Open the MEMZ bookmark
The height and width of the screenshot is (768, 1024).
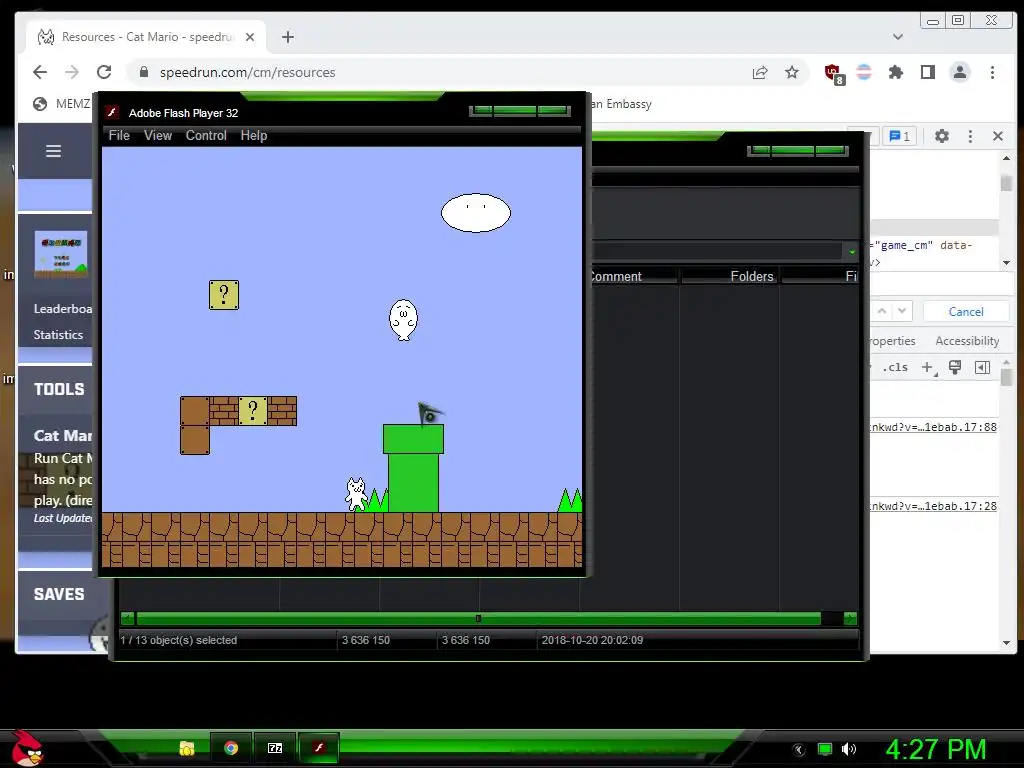[61, 103]
